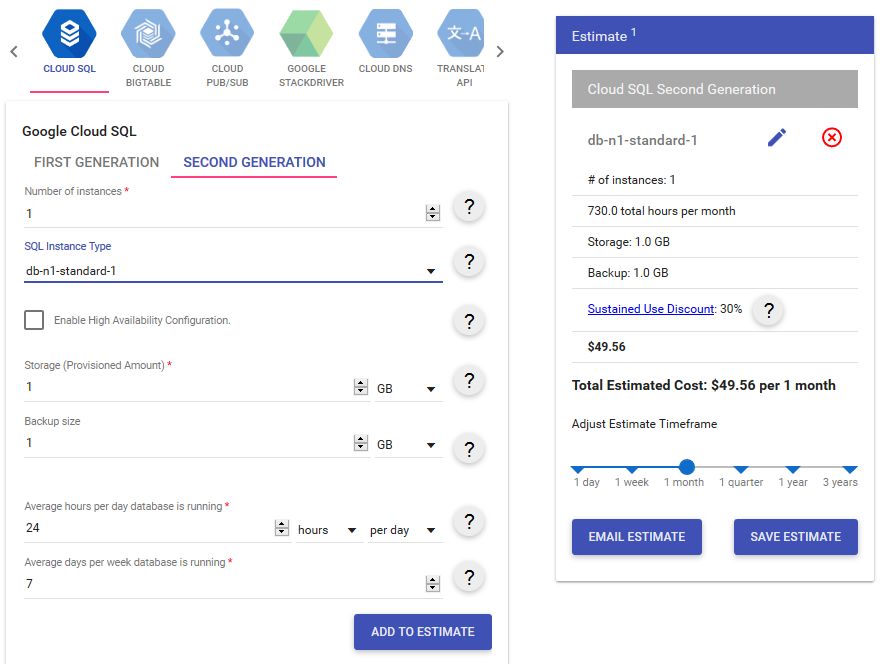Set timeframe slider to 1 day
Screen dimensions: 880x664
tap(578, 469)
